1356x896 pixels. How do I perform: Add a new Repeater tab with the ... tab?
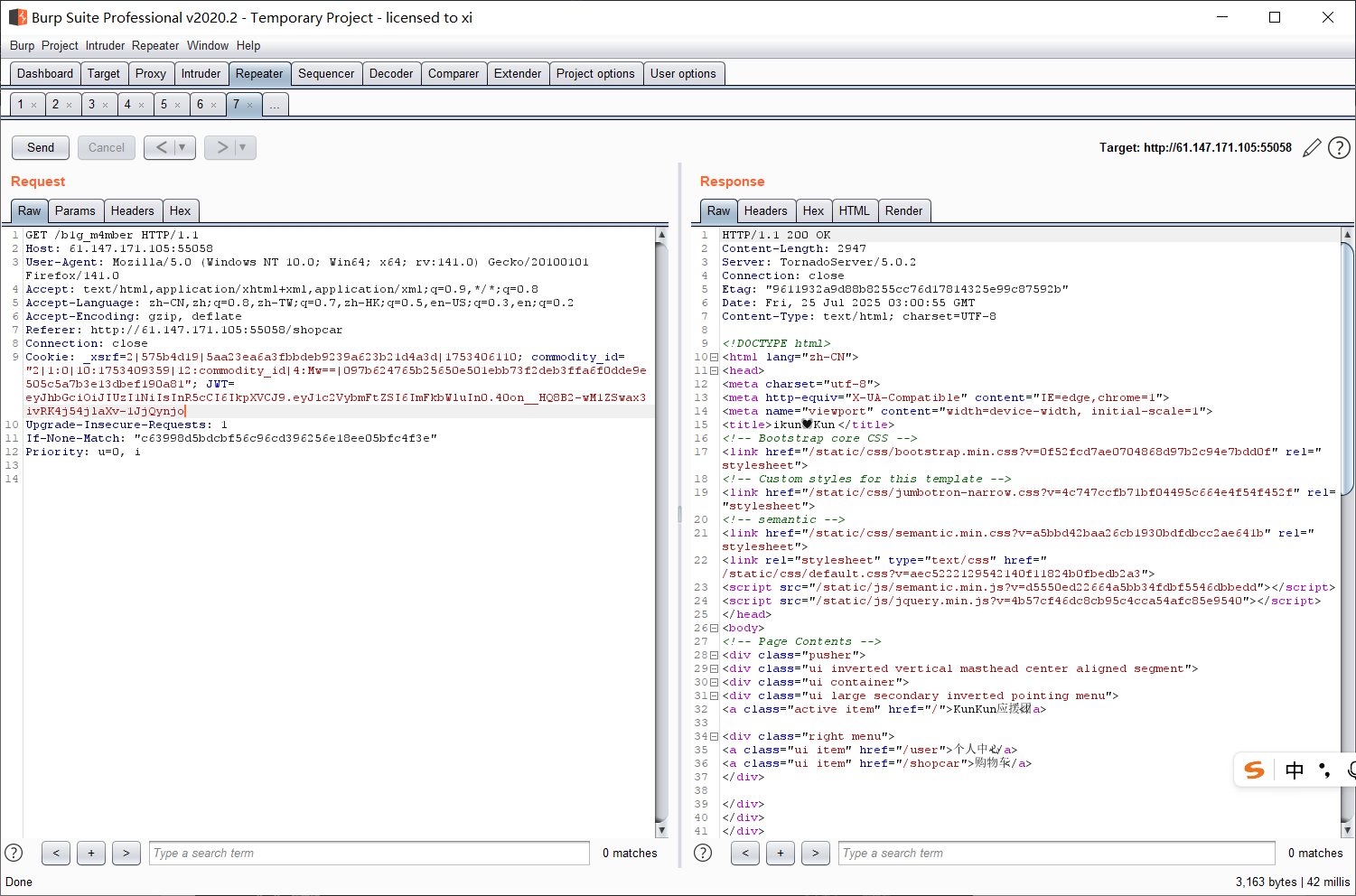point(275,105)
